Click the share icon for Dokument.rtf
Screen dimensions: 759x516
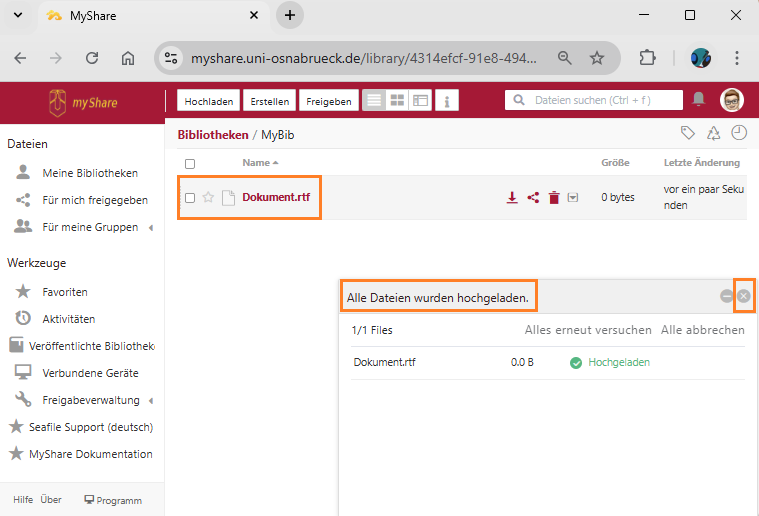pos(533,198)
